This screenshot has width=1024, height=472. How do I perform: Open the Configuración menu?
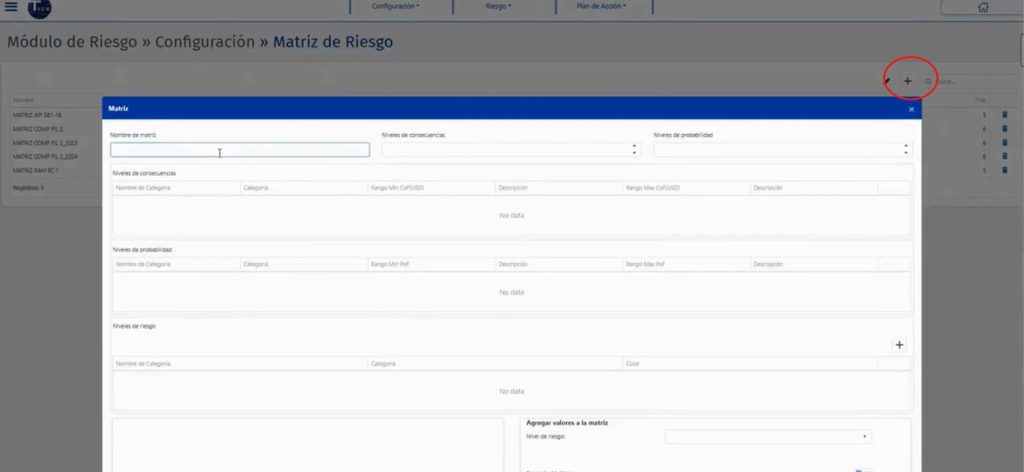pyautogui.click(x=395, y=6)
